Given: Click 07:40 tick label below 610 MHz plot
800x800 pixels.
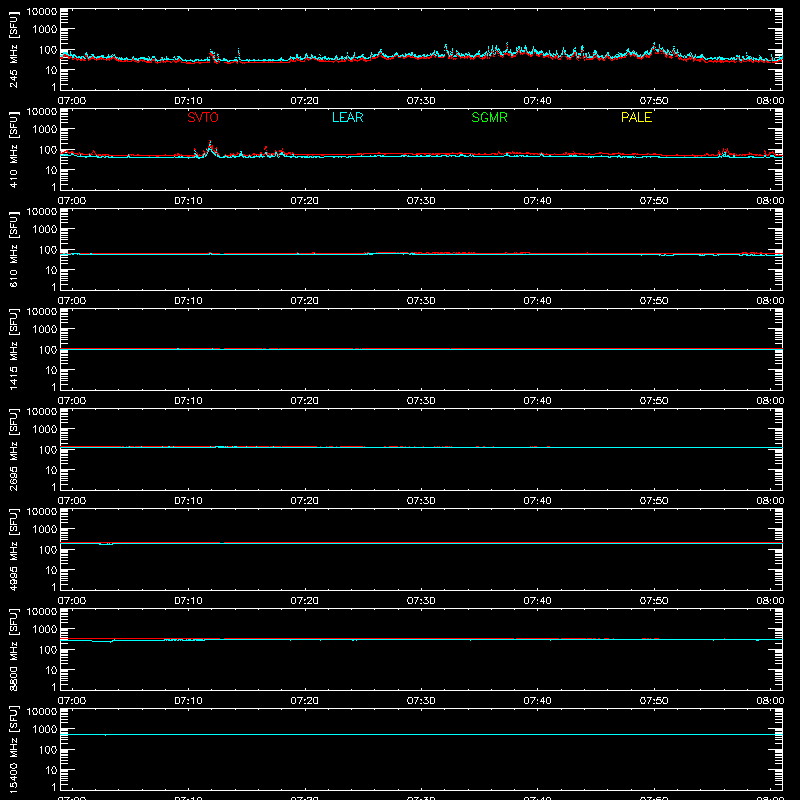Looking at the screenshot, I should point(537,301).
